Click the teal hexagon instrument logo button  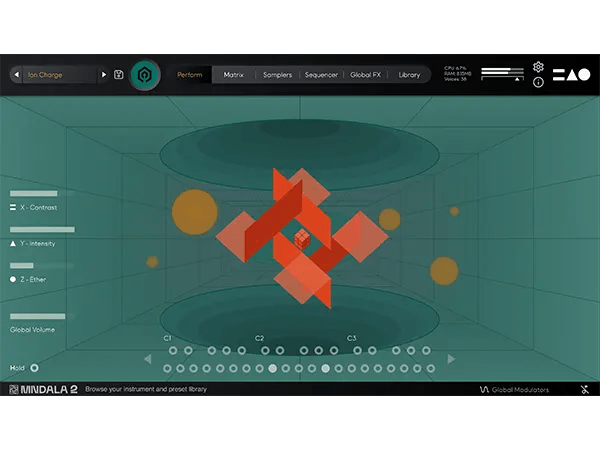(x=145, y=75)
